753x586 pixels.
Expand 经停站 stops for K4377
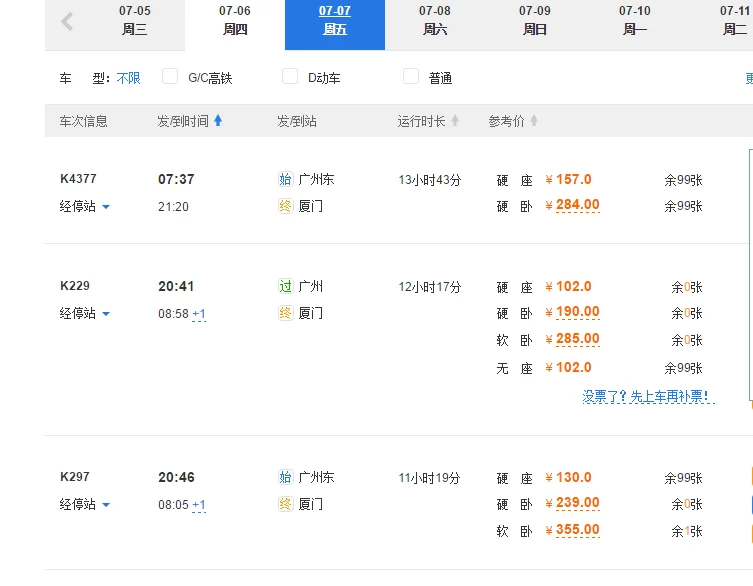coord(85,207)
